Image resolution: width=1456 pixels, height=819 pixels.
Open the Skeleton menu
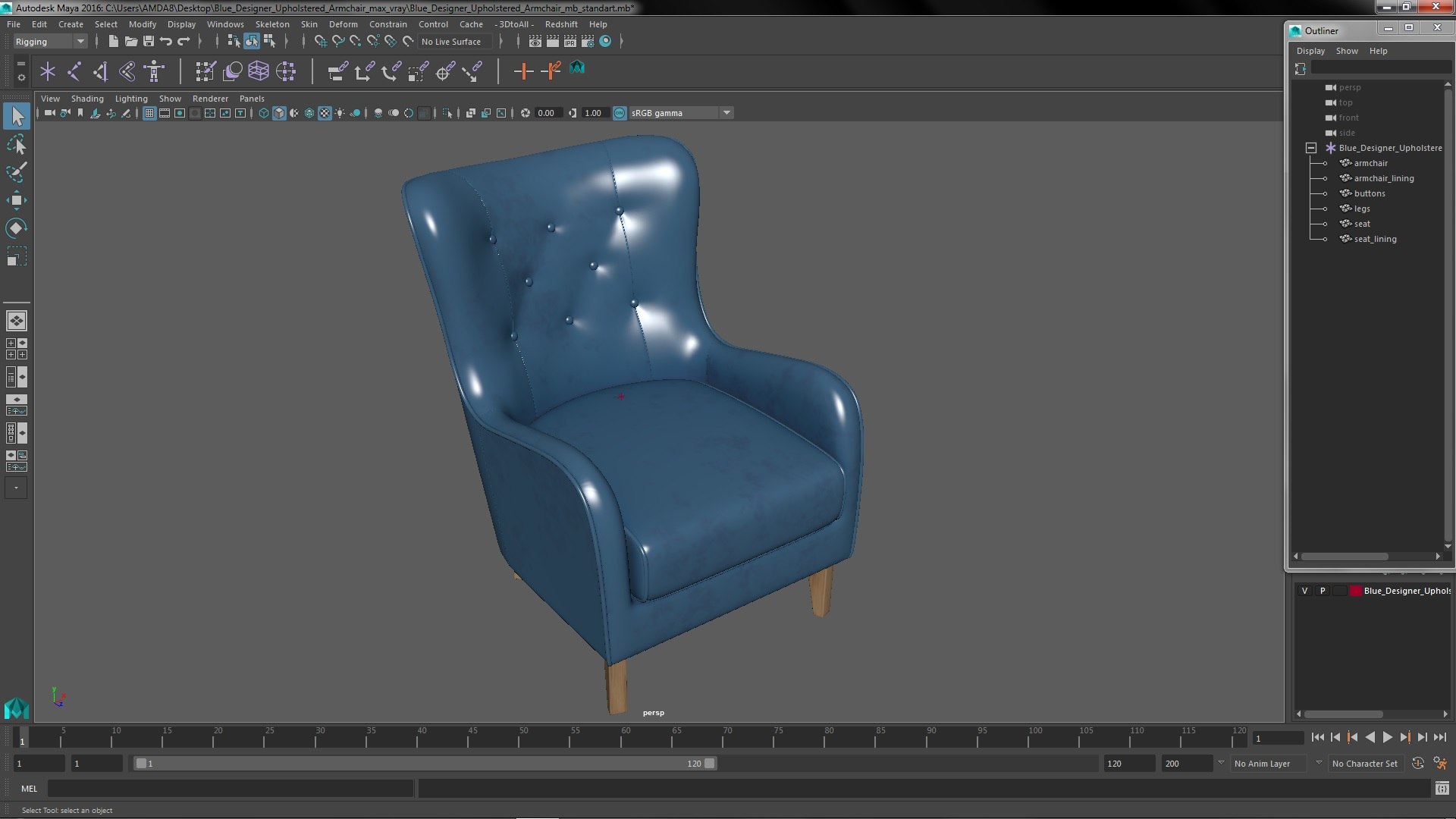(x=271, y=24)
